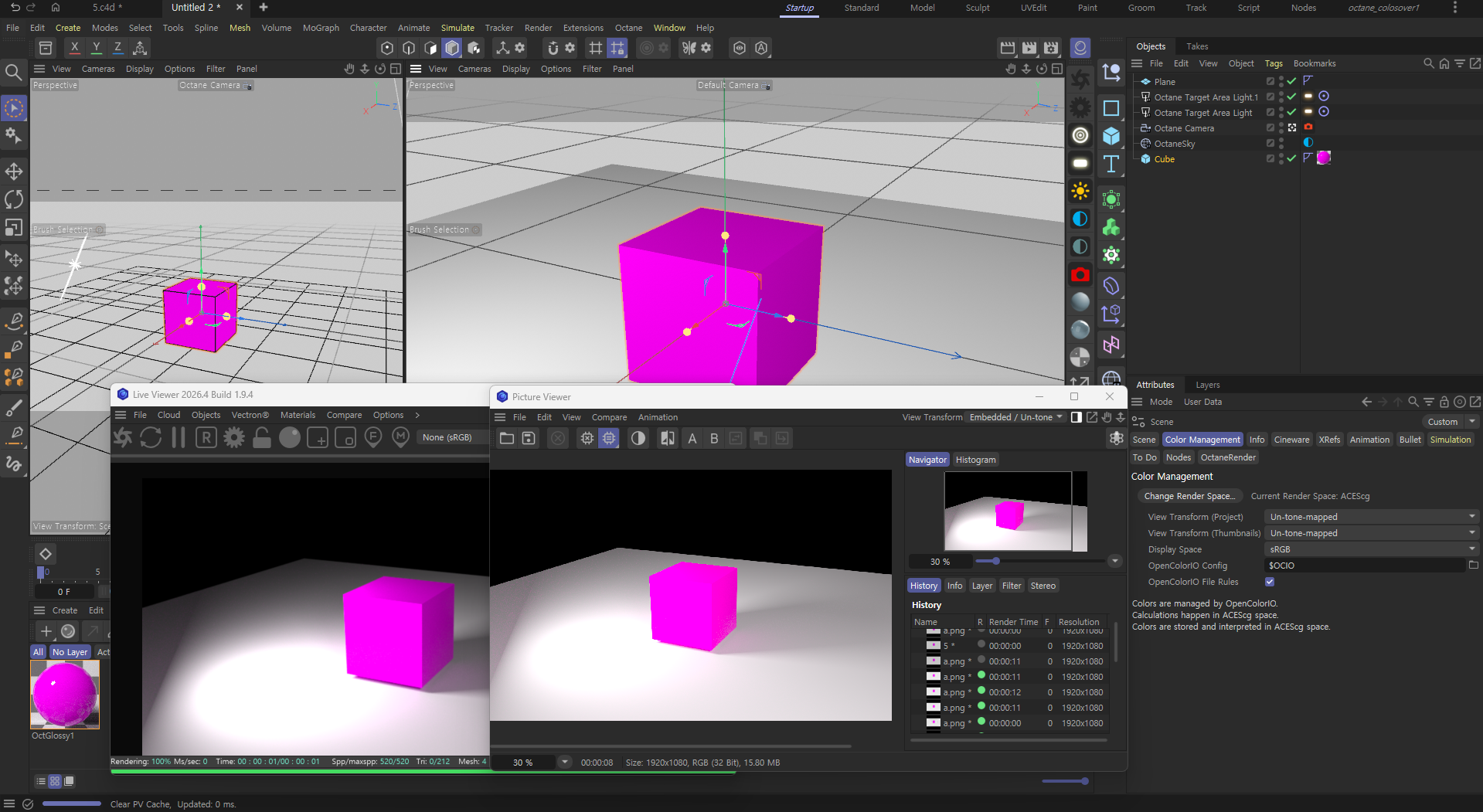The image size is (1483, 812).
Task: Open the Layers tab beside Attributes
Action: tap(1207, 385)
